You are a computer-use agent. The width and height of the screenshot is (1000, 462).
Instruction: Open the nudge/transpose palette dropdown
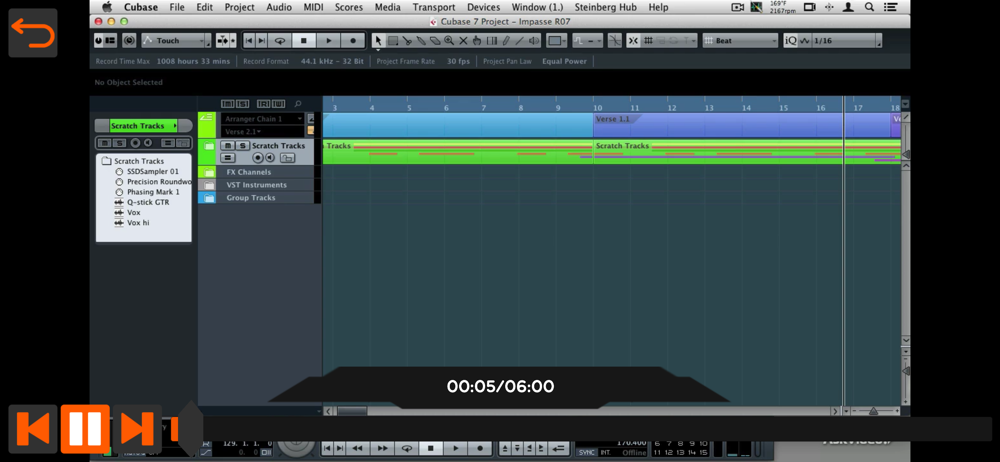(587, 40)
